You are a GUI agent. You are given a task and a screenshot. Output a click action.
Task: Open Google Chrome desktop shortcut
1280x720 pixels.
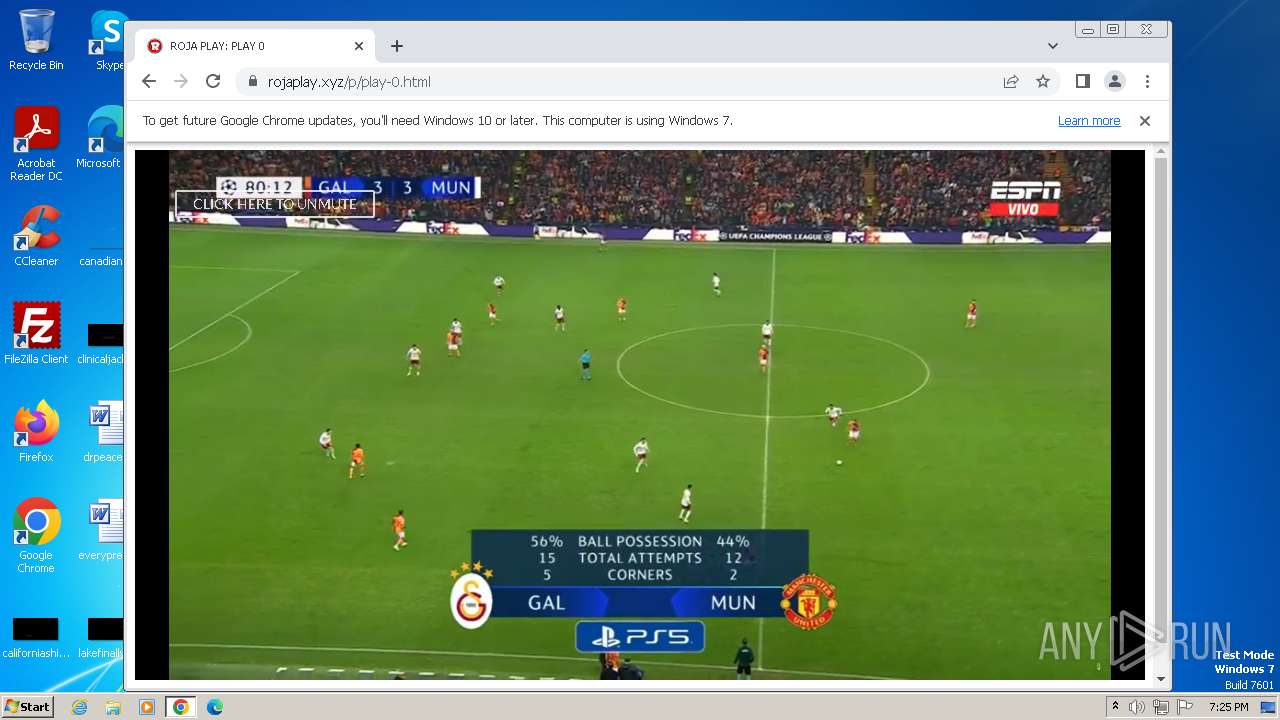pyautogui.click(x=36, y=535)
